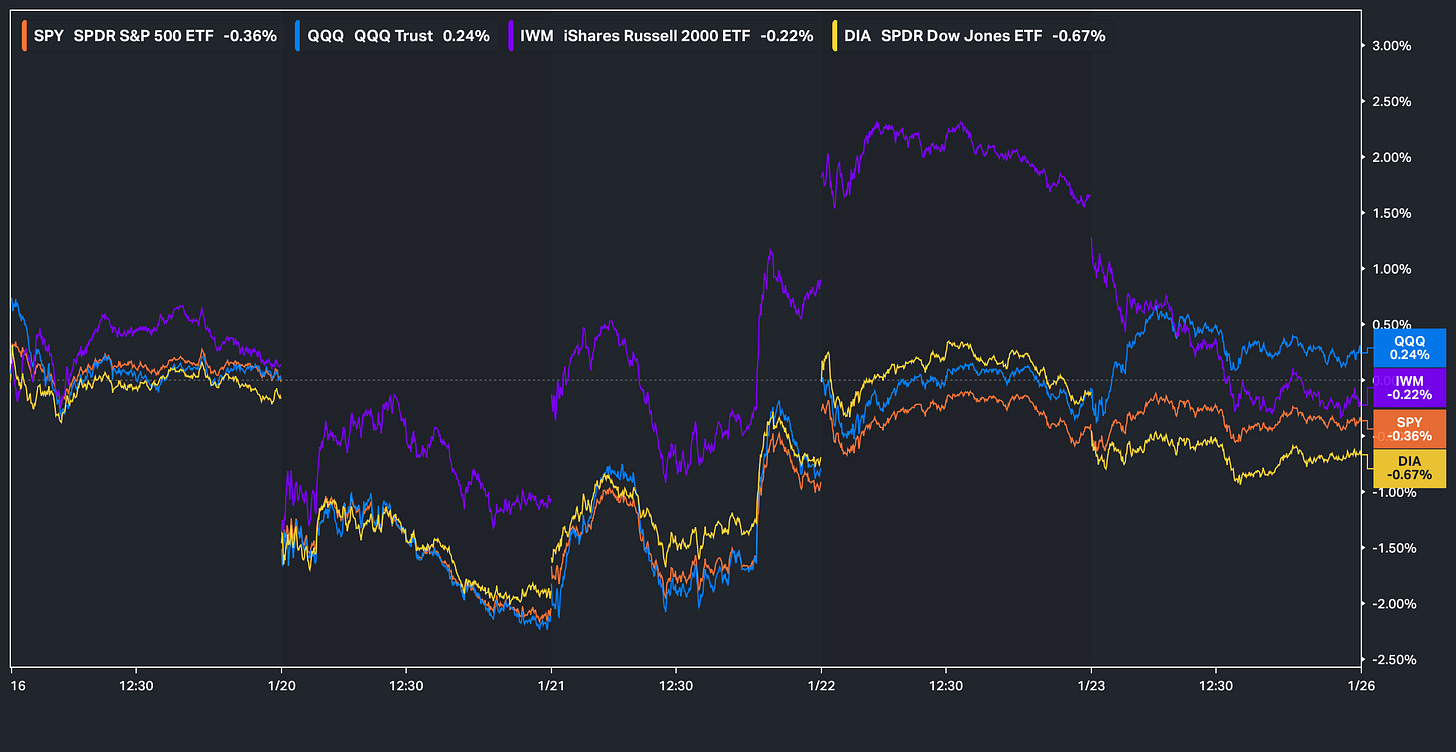
Task: Click the 1.50% y-axis label
Action: [1390, 213]
